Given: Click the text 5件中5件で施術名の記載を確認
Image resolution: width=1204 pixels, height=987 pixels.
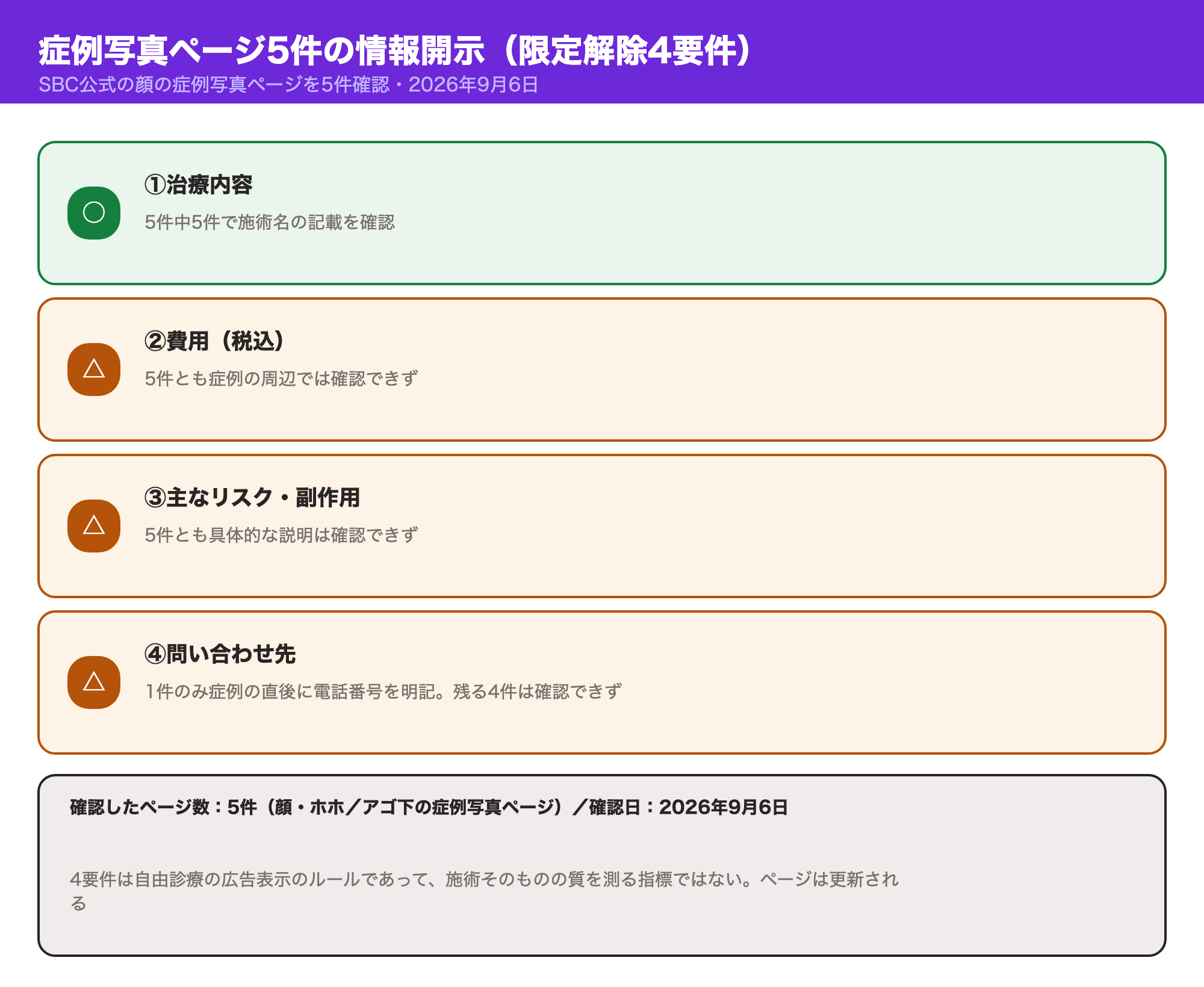Looking at the screenshot, I should point(270,222).
